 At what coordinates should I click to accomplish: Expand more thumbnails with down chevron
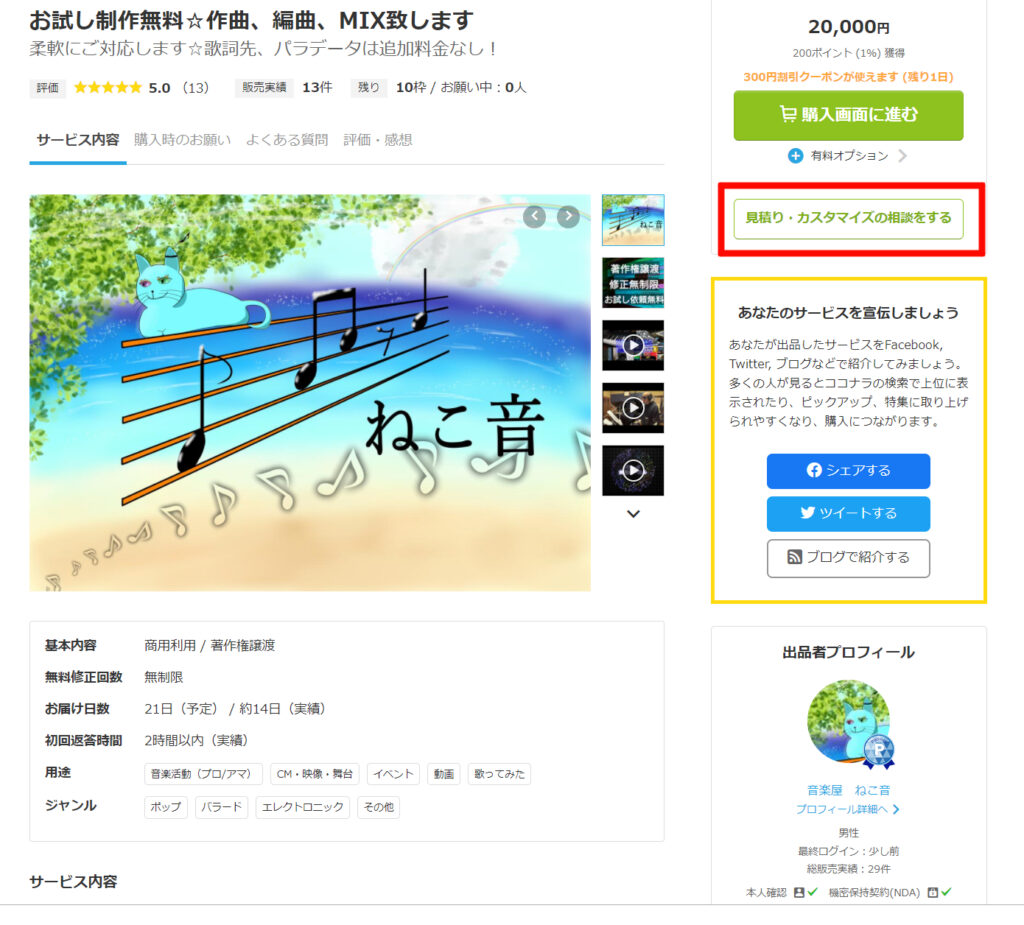pyautogui.click(x=633, y=514)
